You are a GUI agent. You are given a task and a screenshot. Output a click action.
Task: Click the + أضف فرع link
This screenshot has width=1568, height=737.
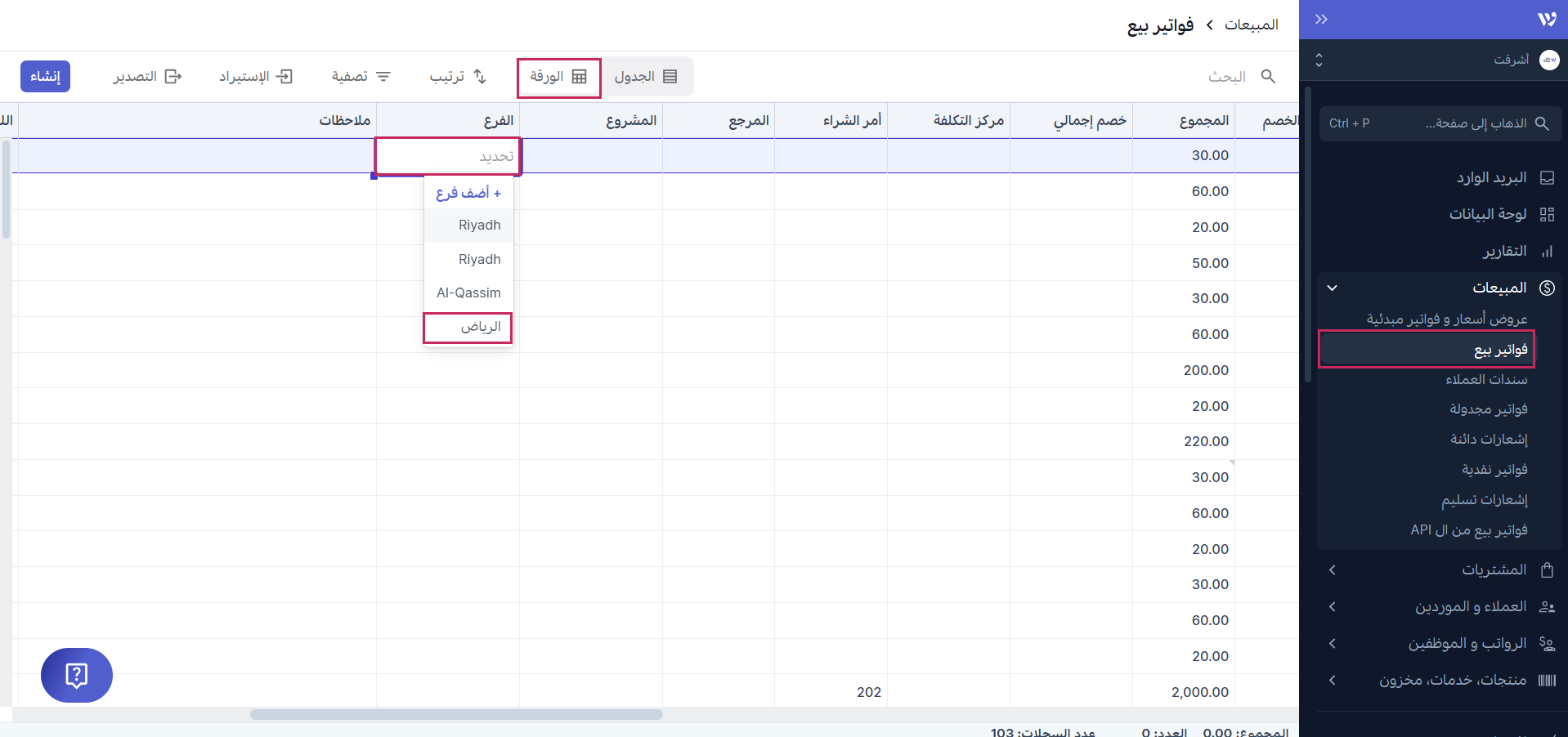click(x=468, y=193)
